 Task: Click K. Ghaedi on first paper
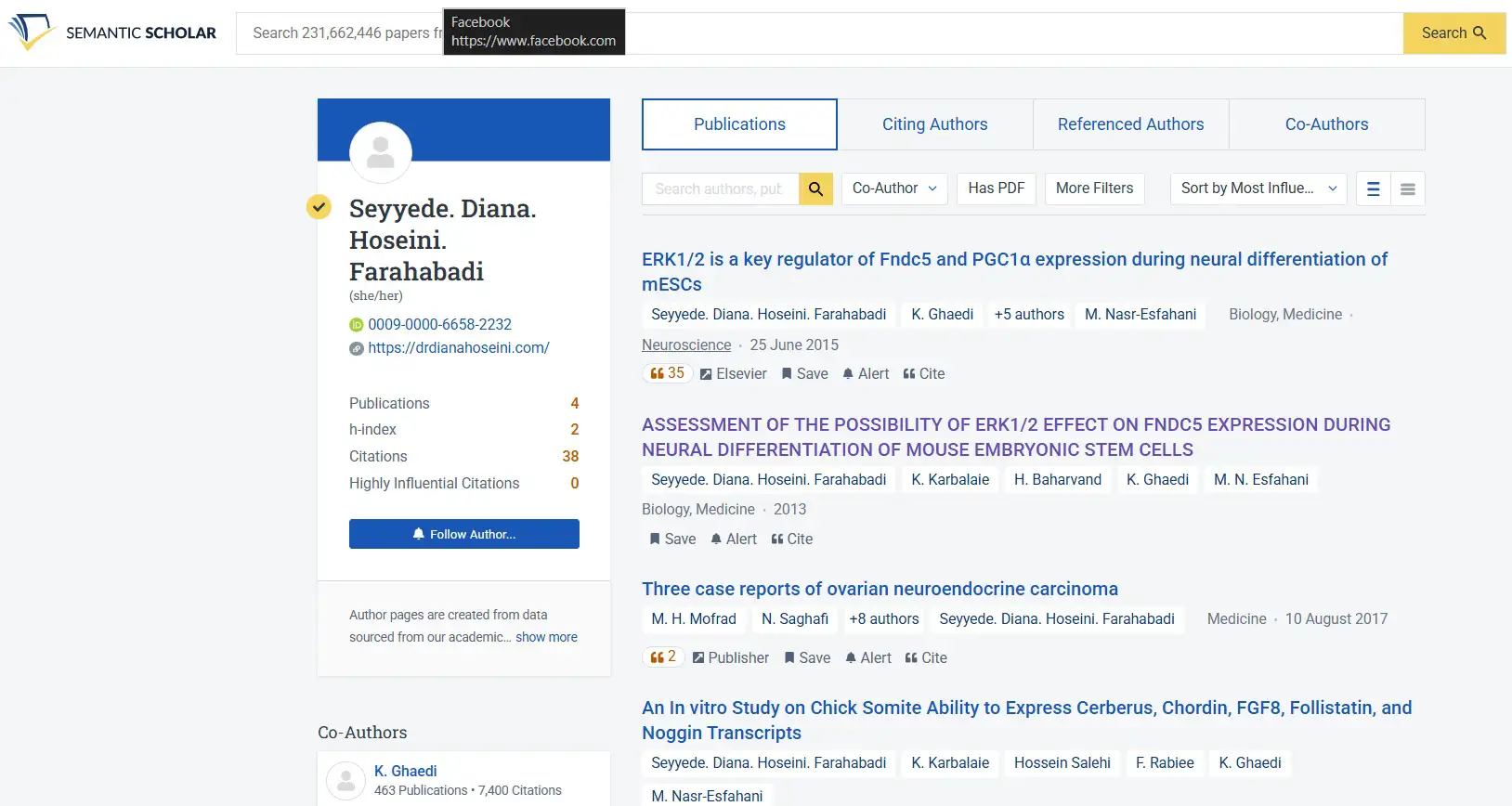point(942,315)
